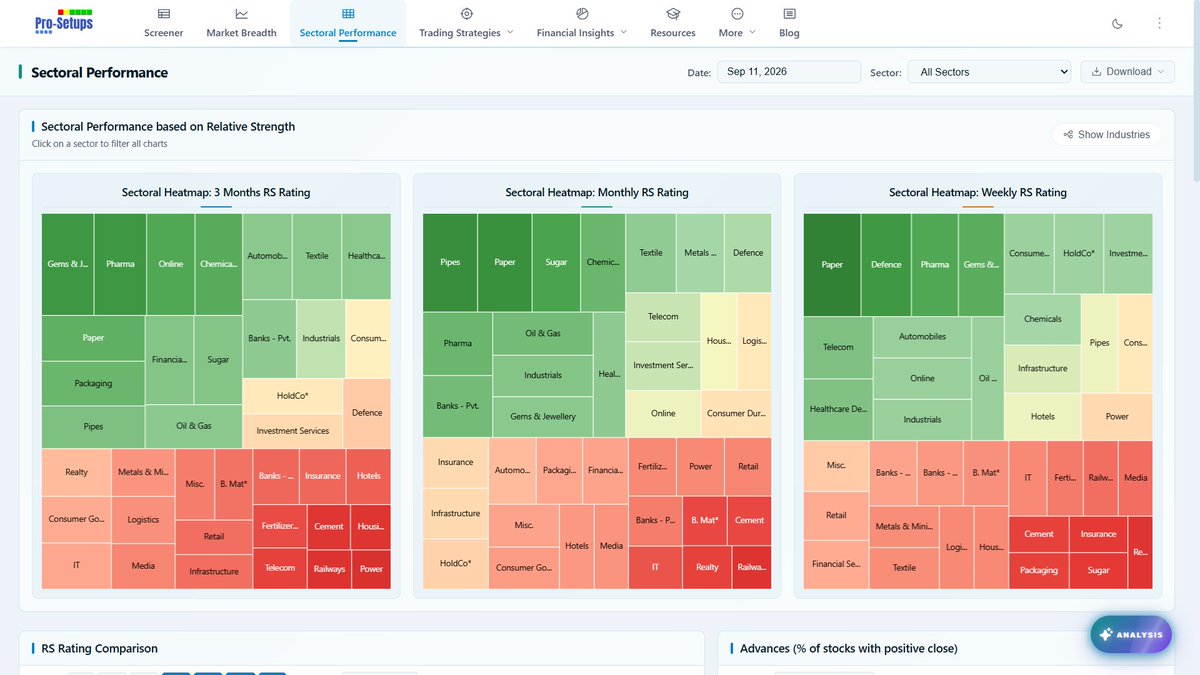
Task: Click the Sep 11, 2026 date field
Action: [x=789, y=72]
